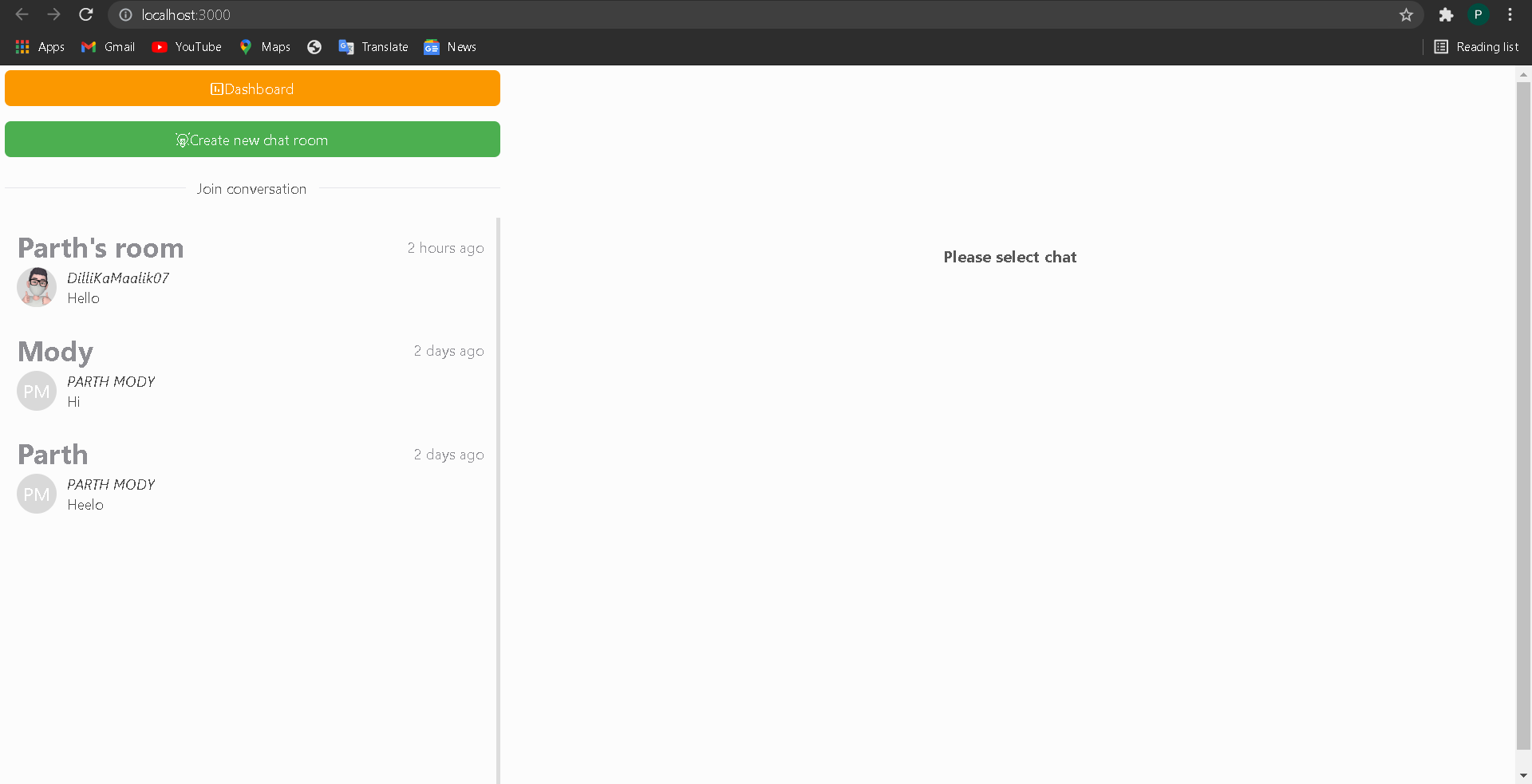The width and height of the screenshot is (1532, 784).
Task: Click the globe bookmark icon
Action: click(x=314, y=47)
